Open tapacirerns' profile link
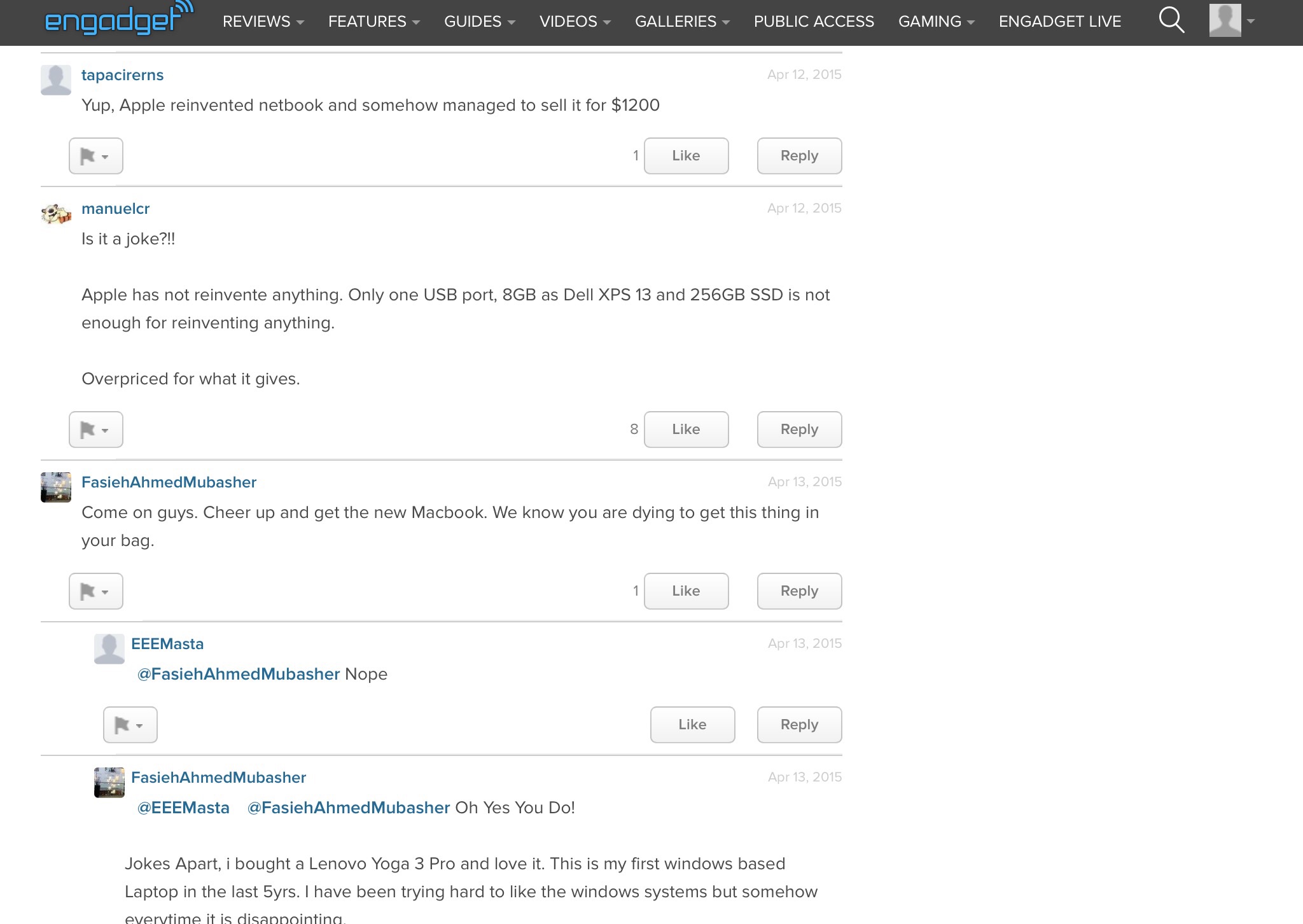The width and height of the screenshot is (1303, 924). [122, 75]
